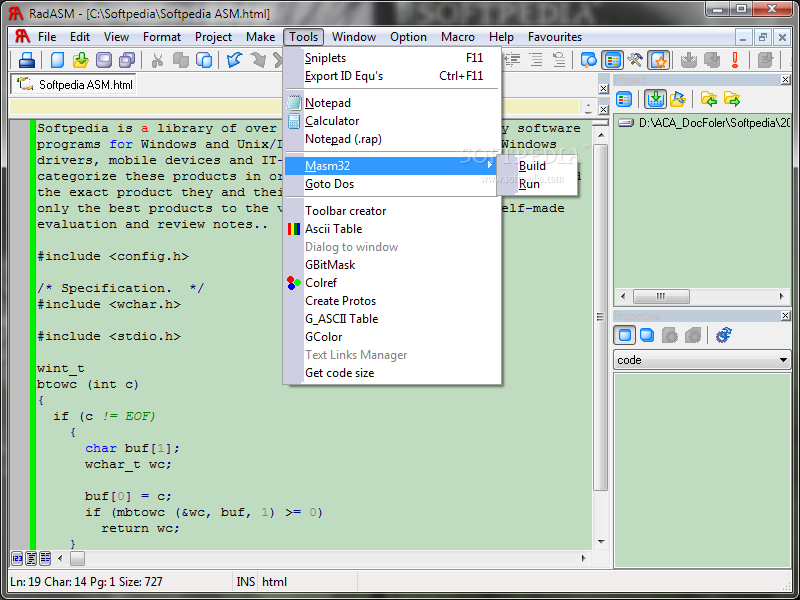
Task: Select Create Protos menu entry
Action: pos(392,301)
